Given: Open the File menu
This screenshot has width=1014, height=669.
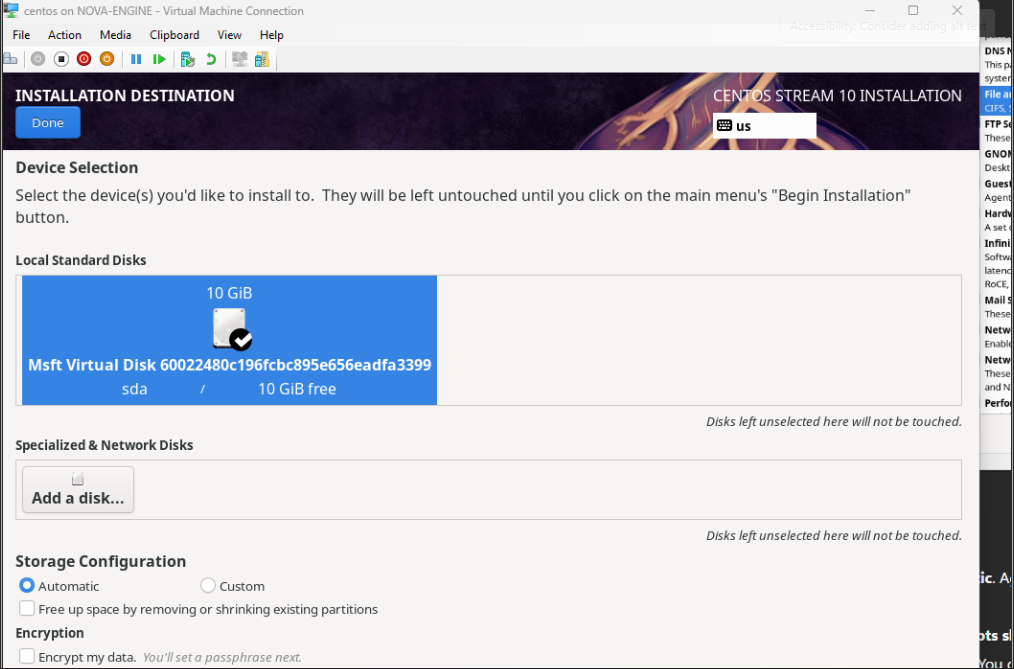Looking at the screenshot, I should [21, 35].
